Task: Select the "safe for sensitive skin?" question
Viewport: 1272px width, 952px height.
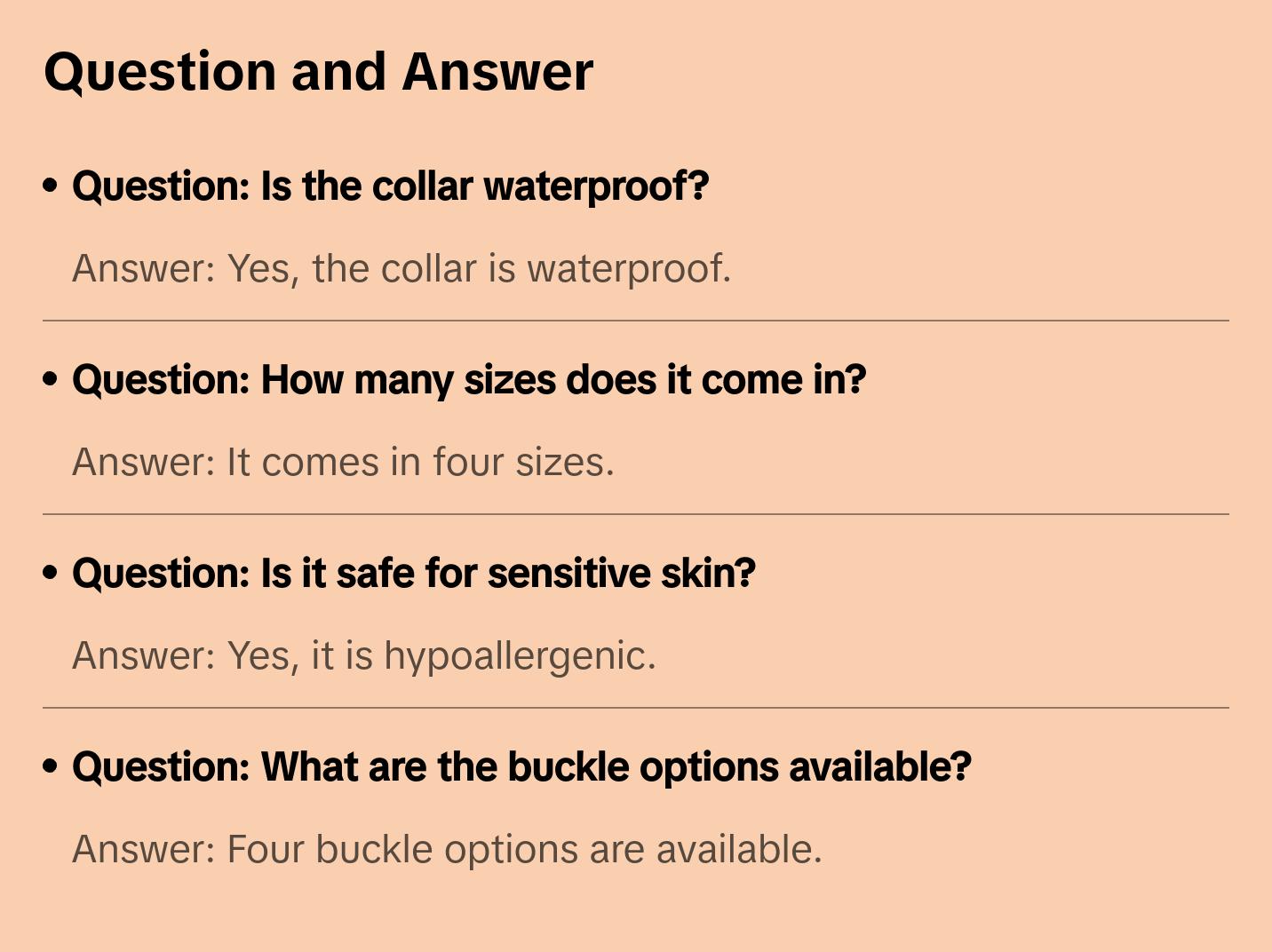Action: click(414, 574)
